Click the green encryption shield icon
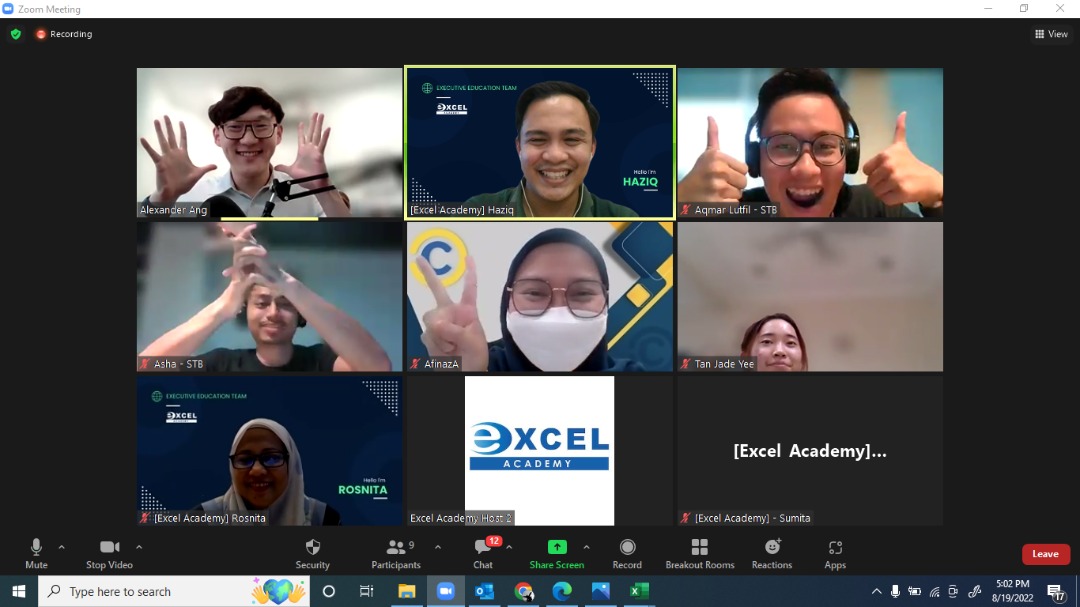This screenshot has width=1080, height=607. (15, 34)
